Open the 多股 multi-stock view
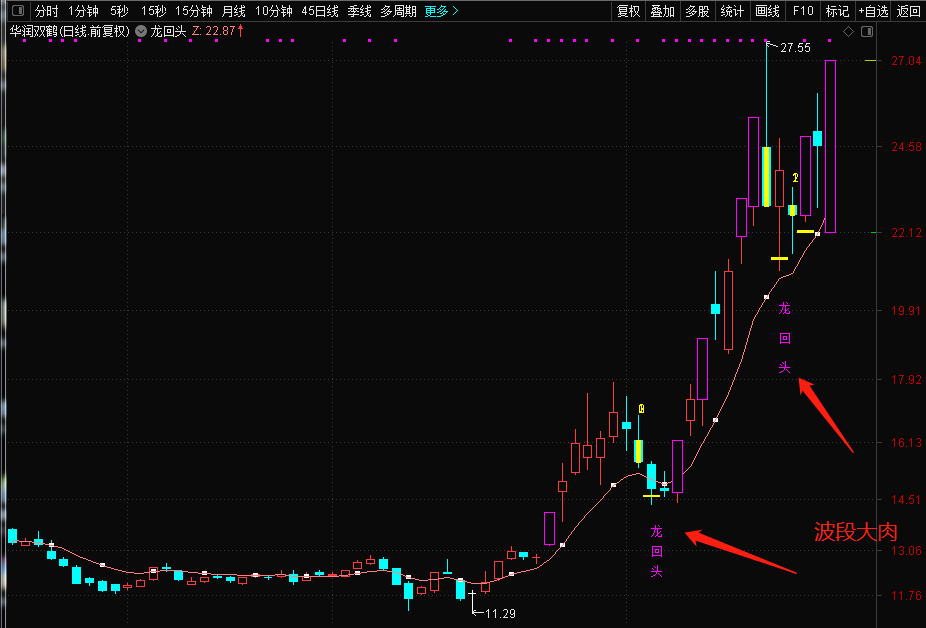 pos(697,11)
